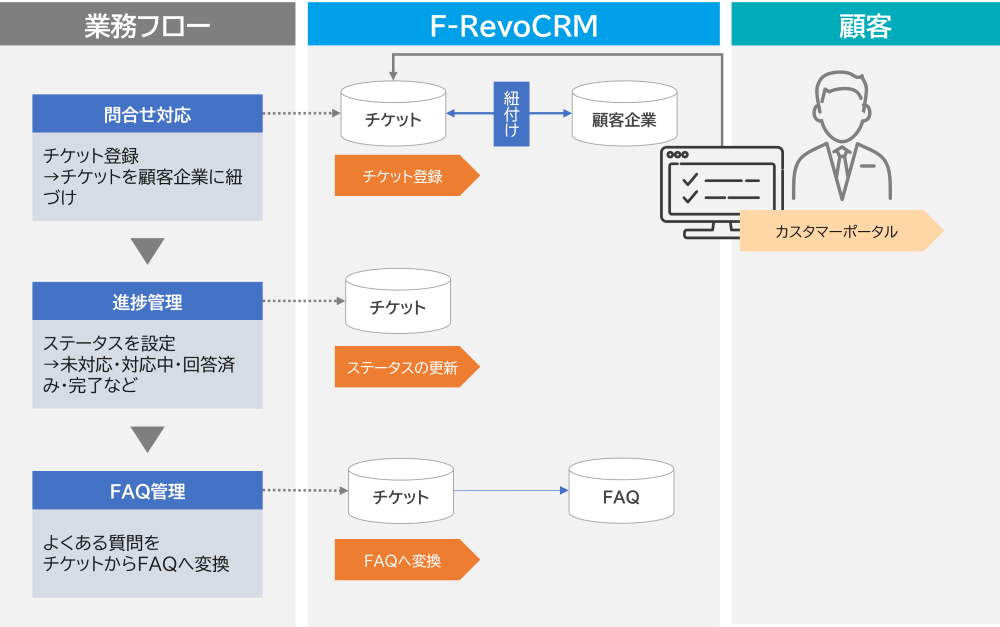Select the 顧客 column header
1000x627 pixels.
point(865,24)
